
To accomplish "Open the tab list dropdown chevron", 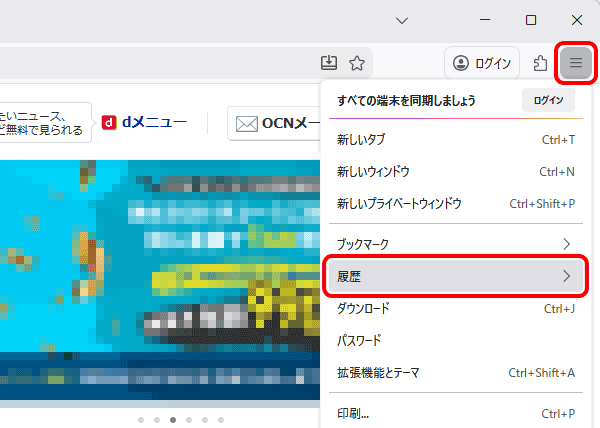I will tap(402, 20).
